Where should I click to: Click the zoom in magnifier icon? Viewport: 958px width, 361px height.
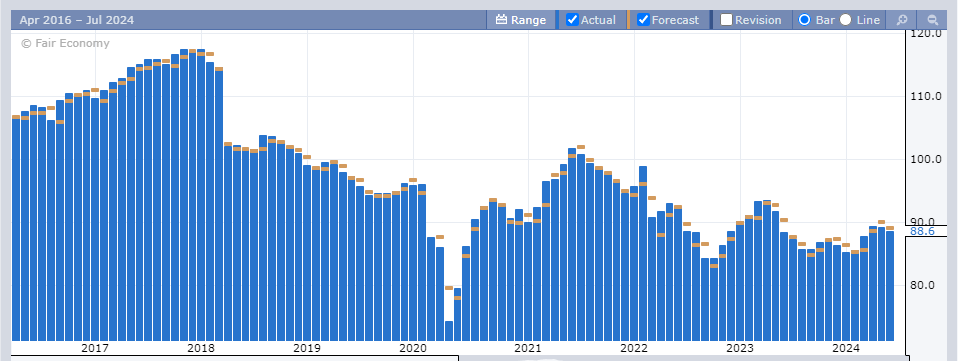click(902, 20)
